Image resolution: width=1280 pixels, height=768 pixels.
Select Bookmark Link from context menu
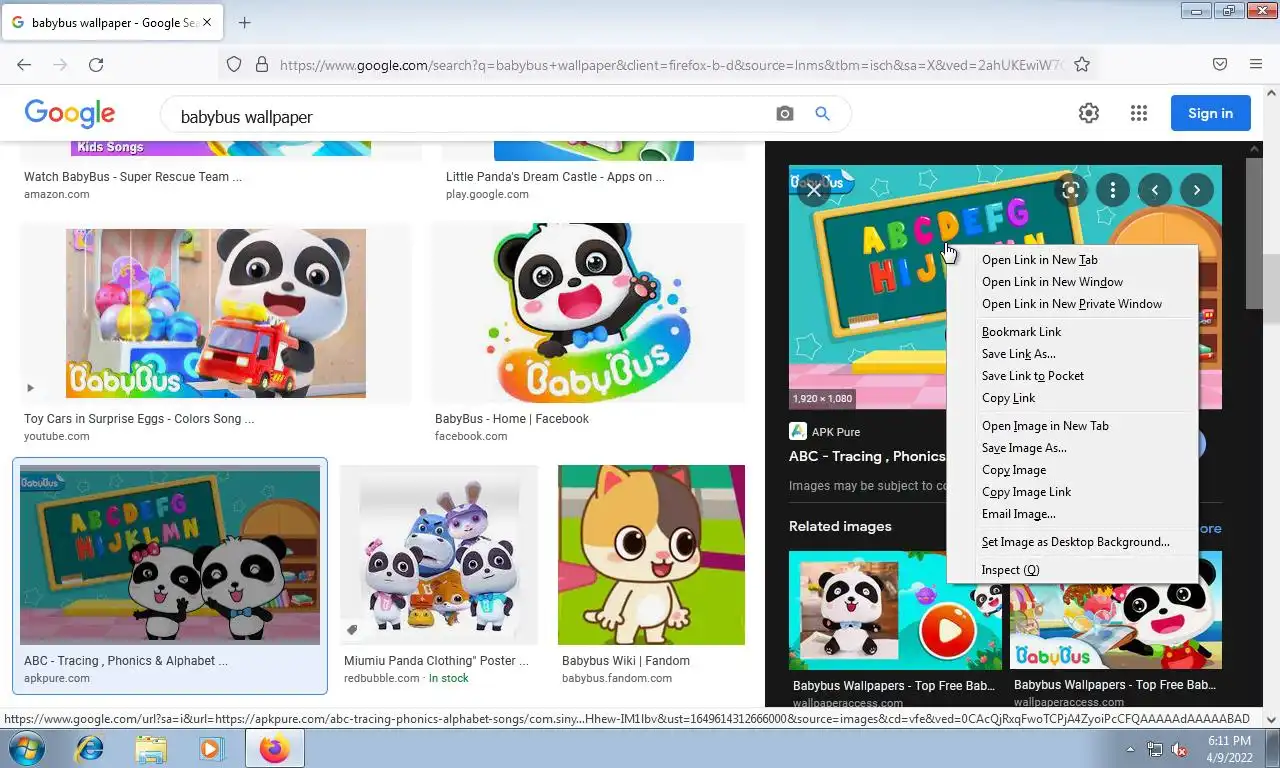click(x=1072, y=332)
